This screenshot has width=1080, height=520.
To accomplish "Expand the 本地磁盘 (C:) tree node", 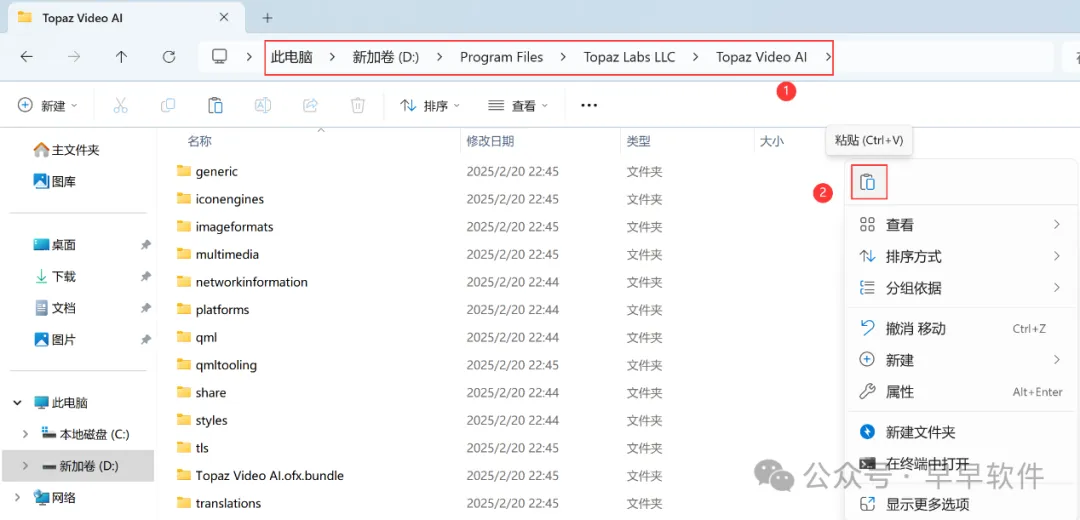I will tap(25, 435).
